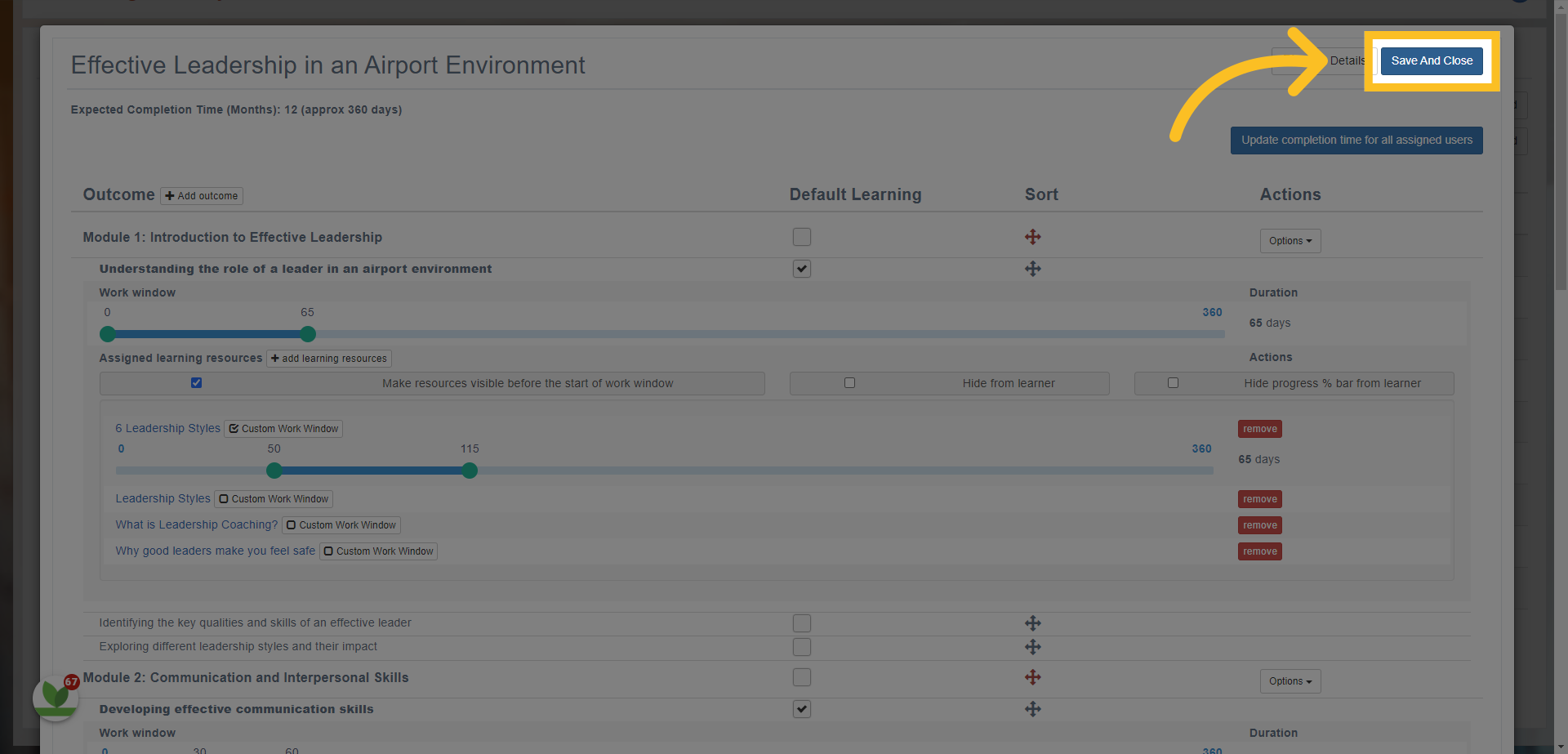The image size is (1568, 754).
Task: Click the Module 1 red sort move icon
Action: (1033, 237)
